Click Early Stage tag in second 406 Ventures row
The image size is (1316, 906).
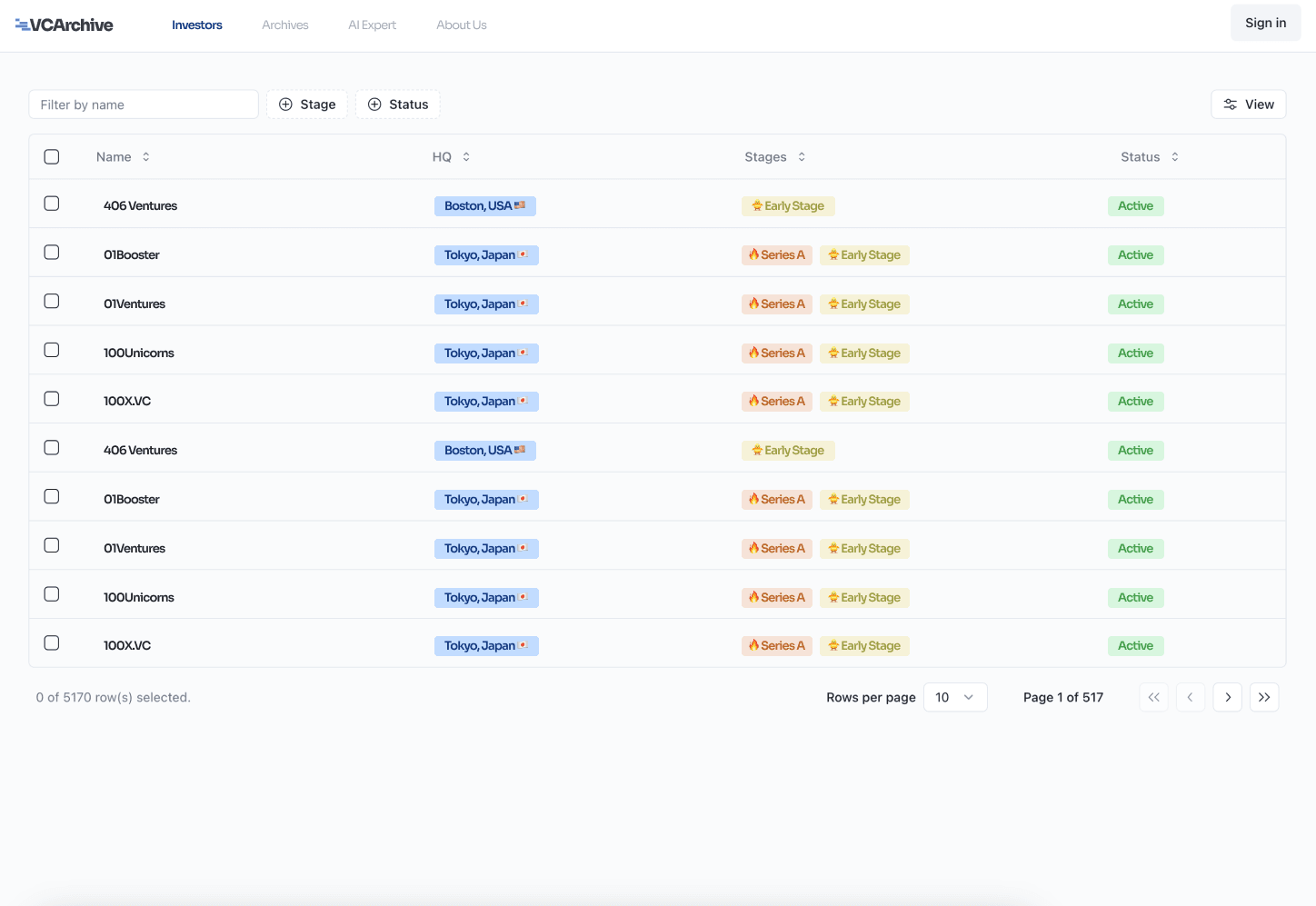pyautogui.click(x=788, y=451)
